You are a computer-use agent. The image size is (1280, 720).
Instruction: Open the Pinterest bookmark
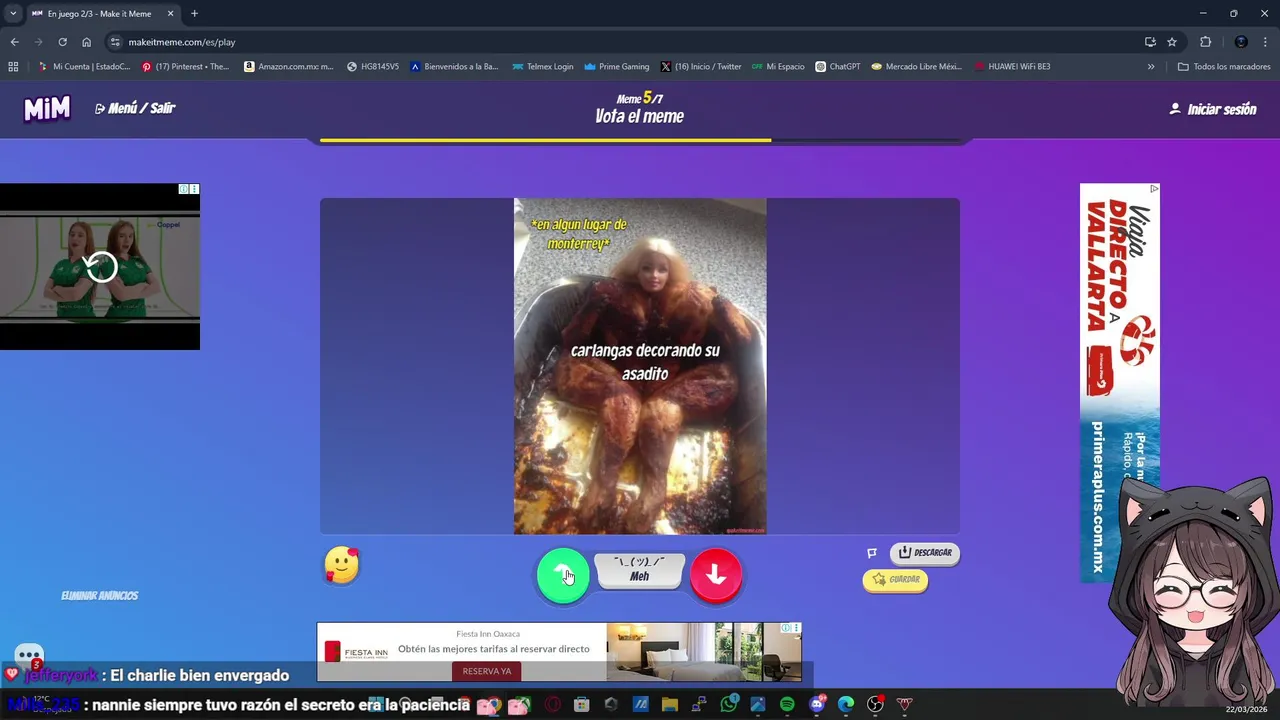(x=186, y=67)
